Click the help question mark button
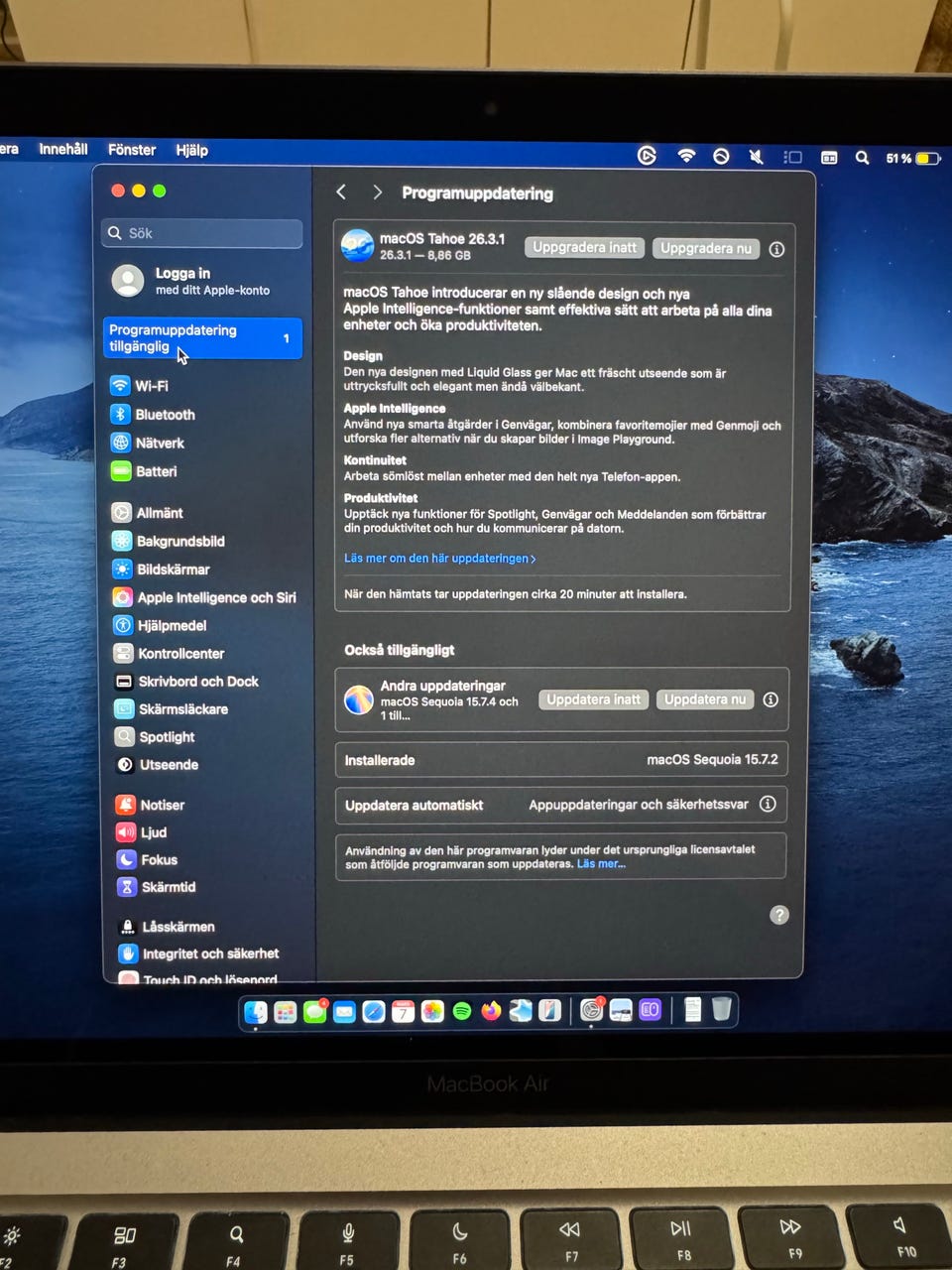952x1270 pixels. pyautogui.click(x=779, y=915)
